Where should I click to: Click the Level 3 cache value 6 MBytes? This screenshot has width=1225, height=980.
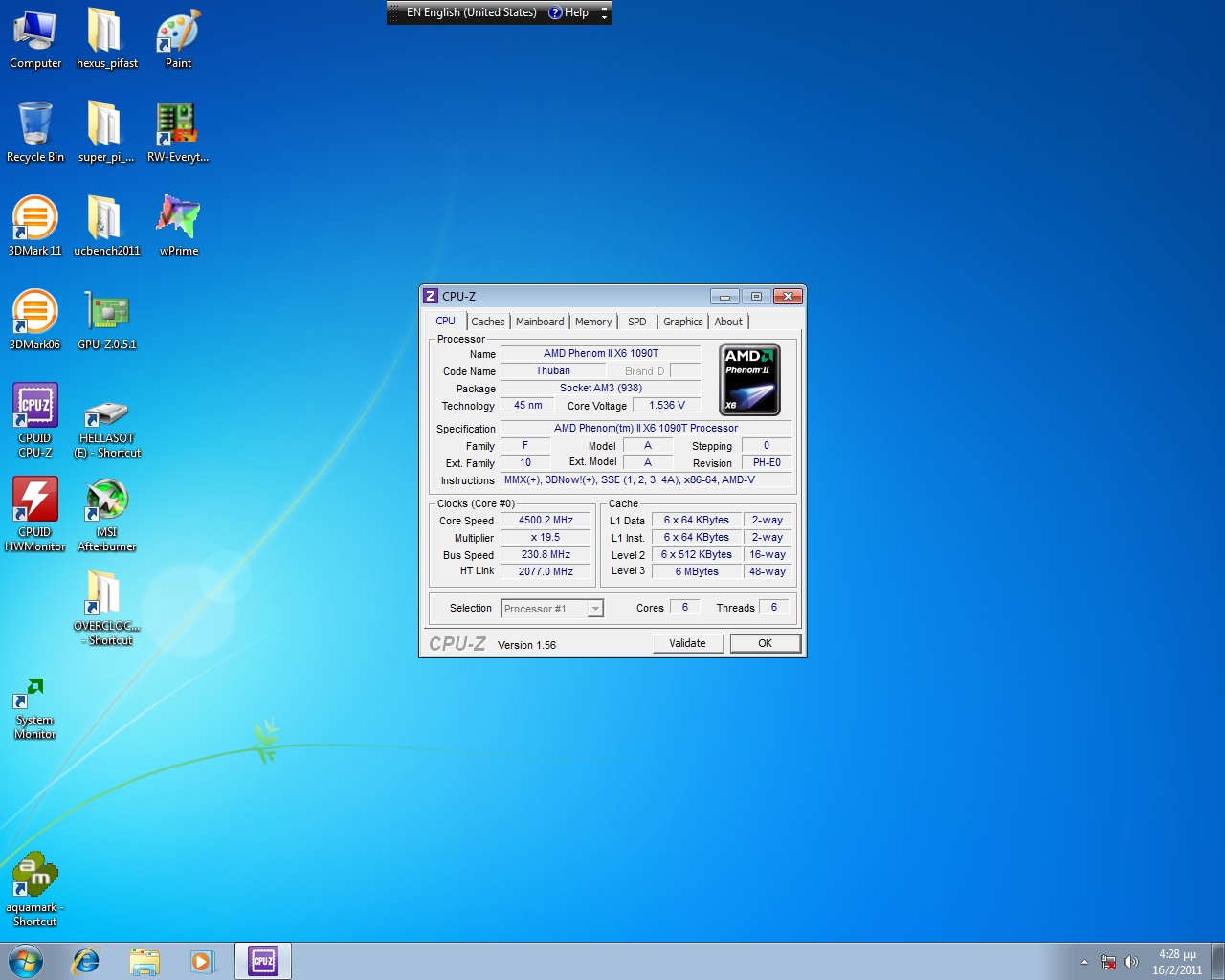coord(698,571)
